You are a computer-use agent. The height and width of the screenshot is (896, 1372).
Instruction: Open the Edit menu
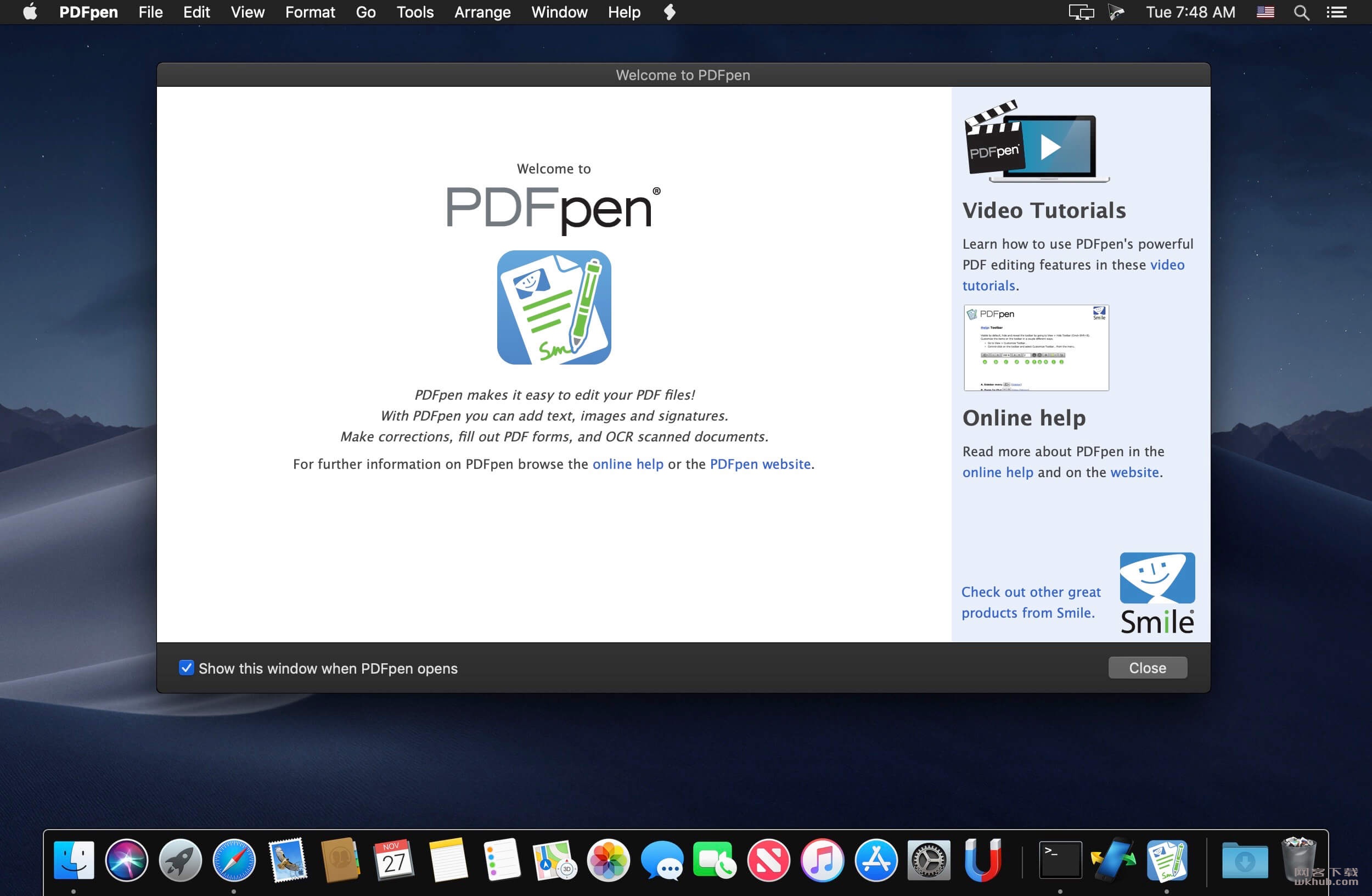click(x=196, y=12)
